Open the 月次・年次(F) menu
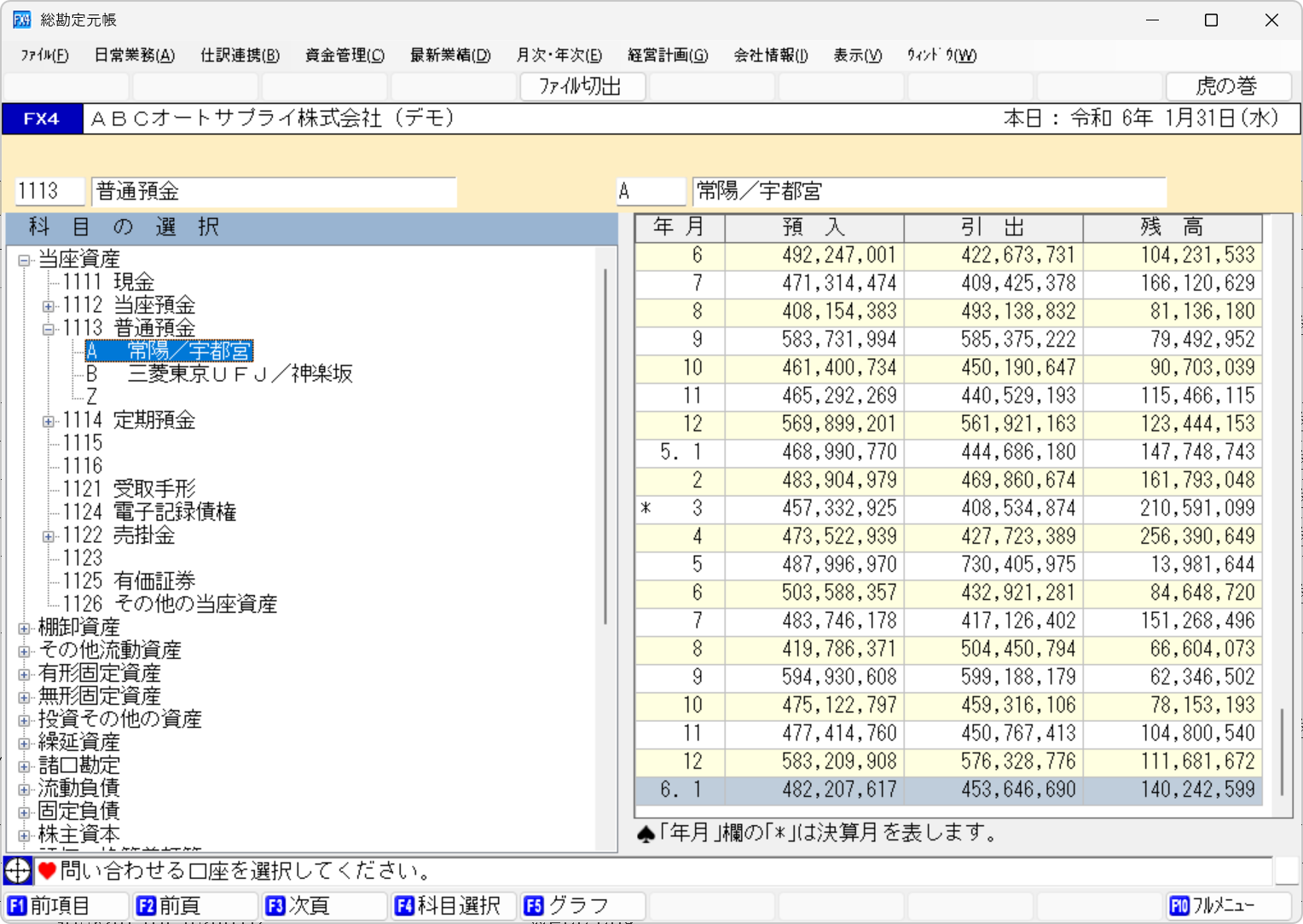 (x=559, y=55)
